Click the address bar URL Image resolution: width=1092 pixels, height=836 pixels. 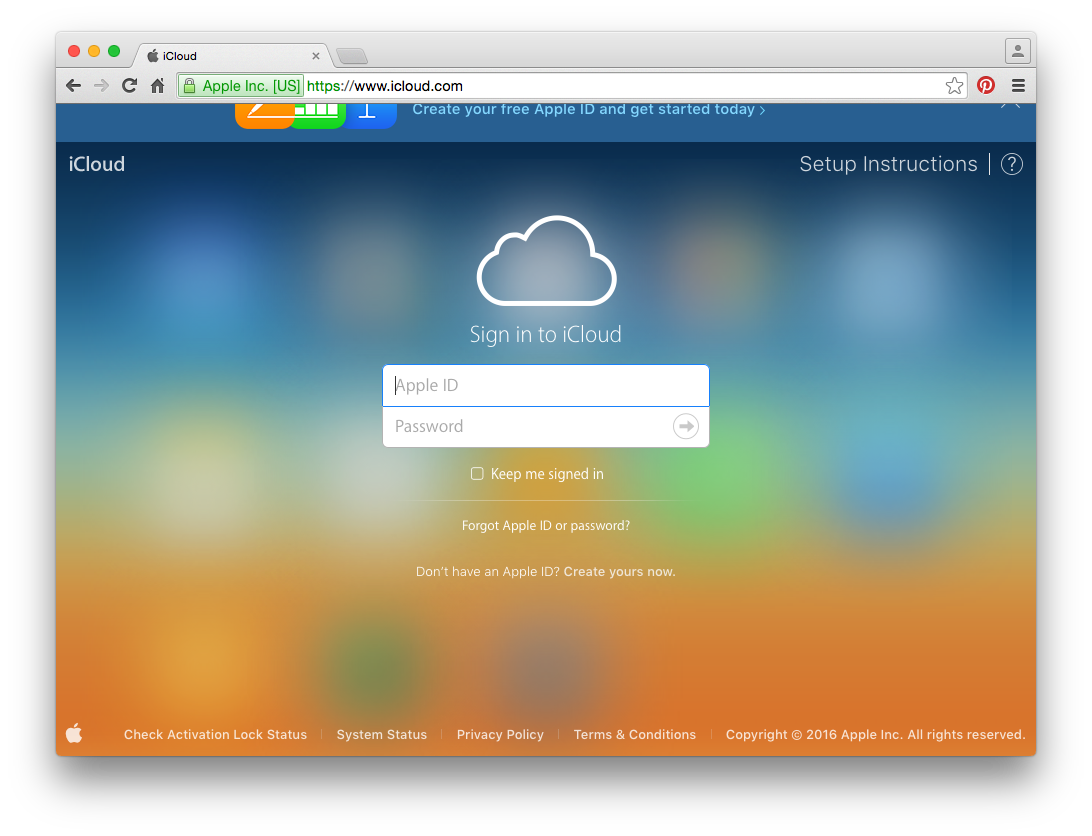click(x=384, y=86)
